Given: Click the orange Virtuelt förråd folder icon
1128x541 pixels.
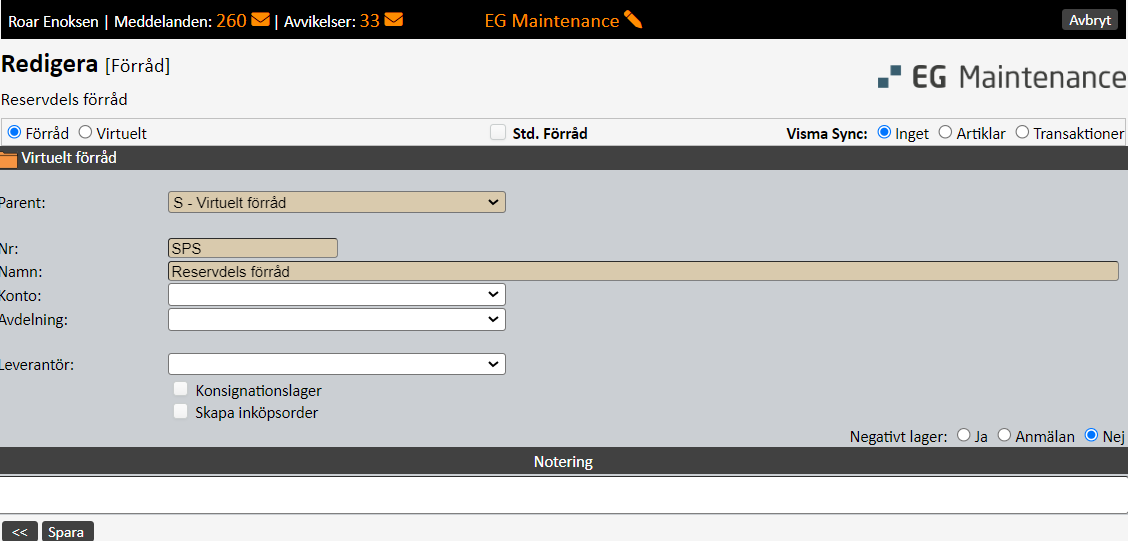Looking at the screenshot, I should pos(9,158).
